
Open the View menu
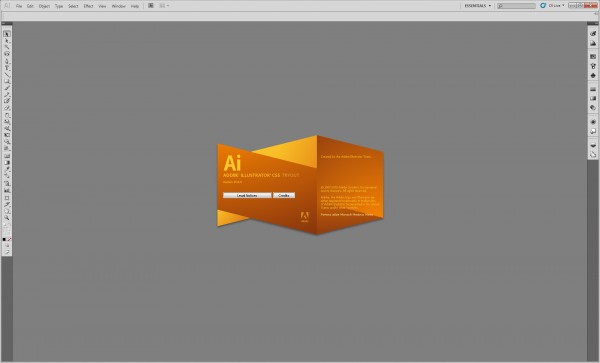[x=102, y=6]
